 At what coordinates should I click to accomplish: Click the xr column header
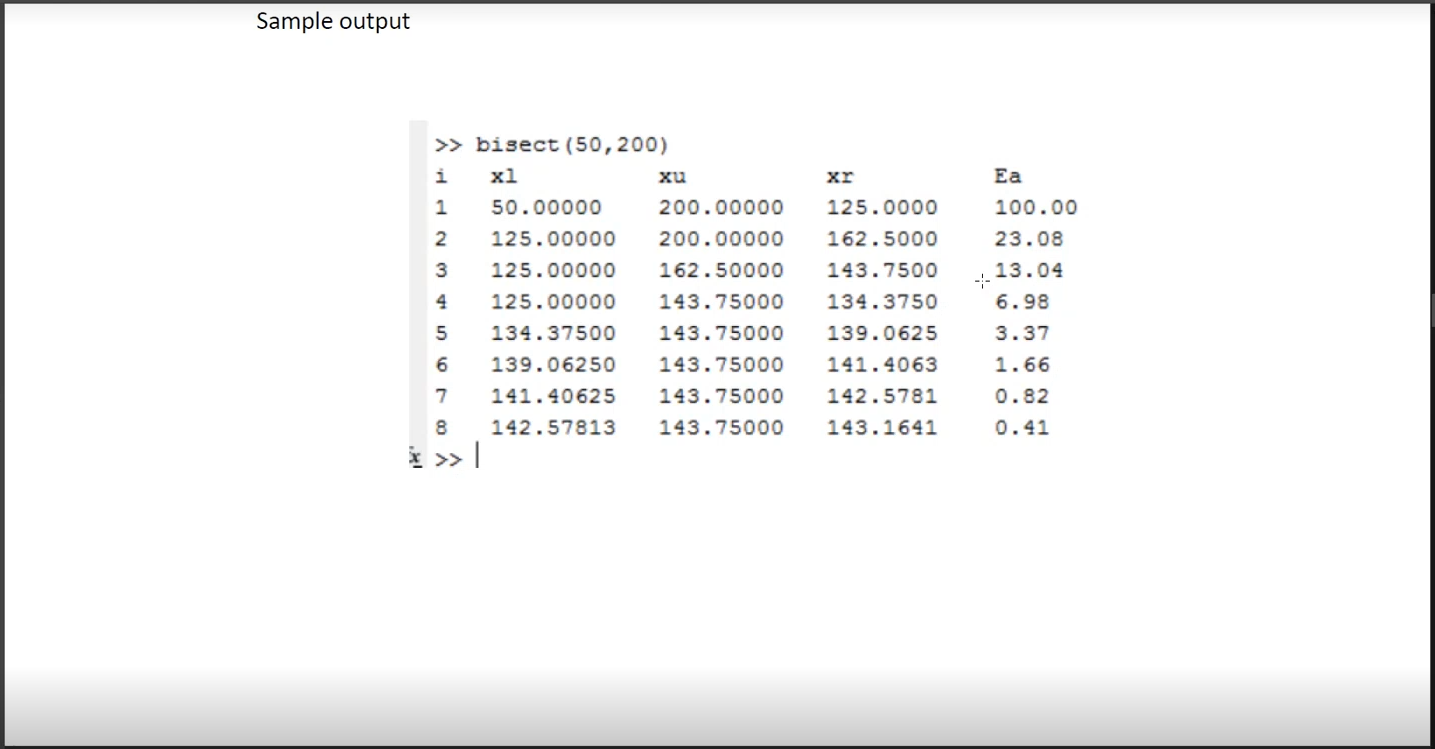pos(838,176)
